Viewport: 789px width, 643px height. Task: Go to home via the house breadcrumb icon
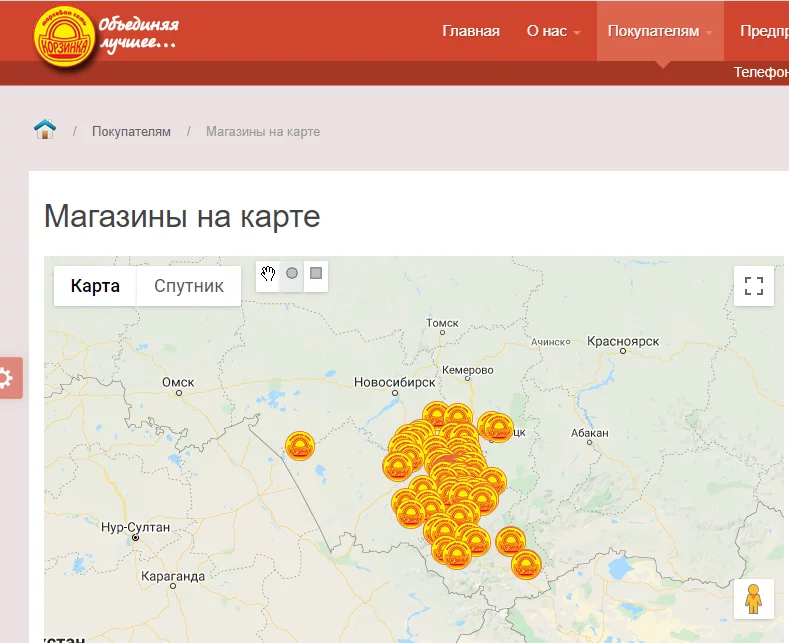45,130
